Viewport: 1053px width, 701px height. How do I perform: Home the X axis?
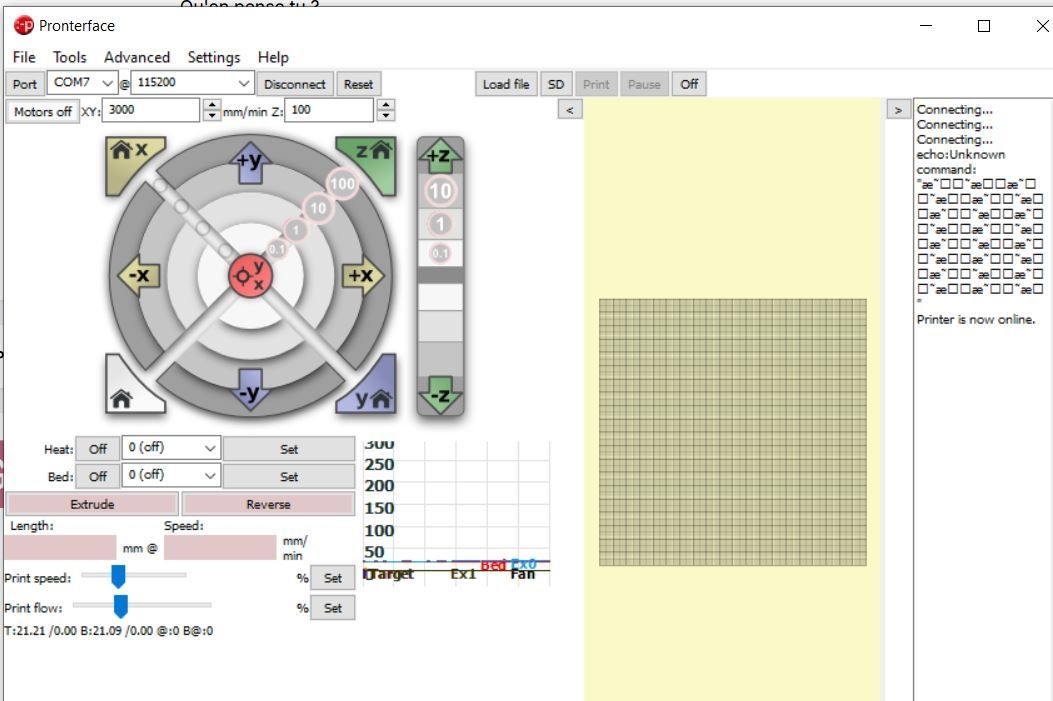tap(131, 159)
